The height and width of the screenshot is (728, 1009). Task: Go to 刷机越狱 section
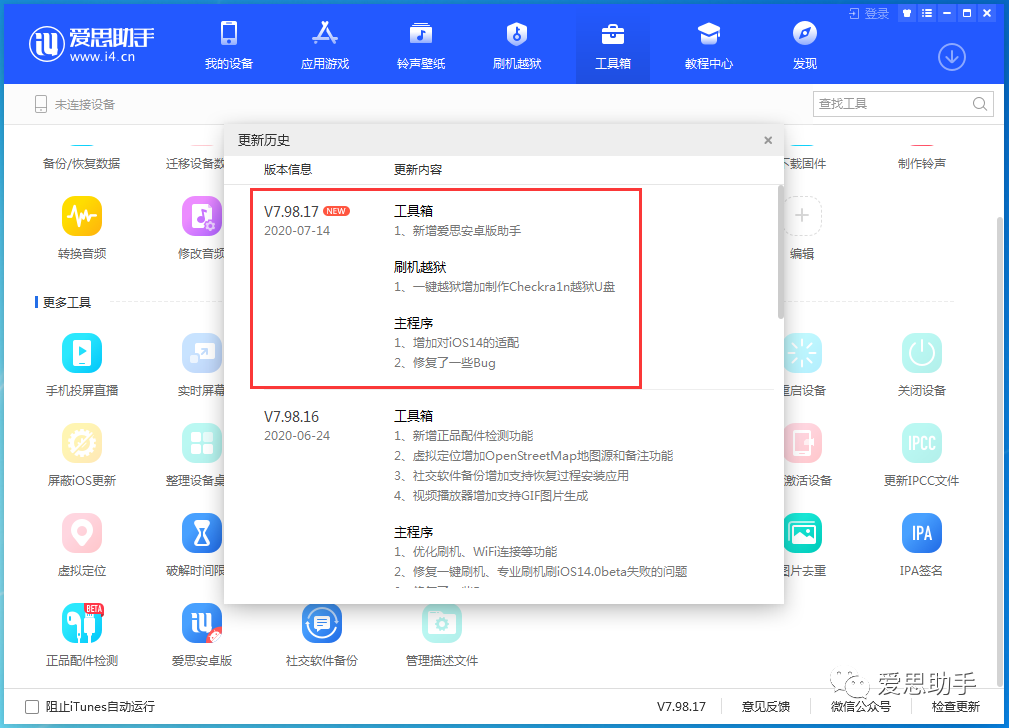coord(517,44)
